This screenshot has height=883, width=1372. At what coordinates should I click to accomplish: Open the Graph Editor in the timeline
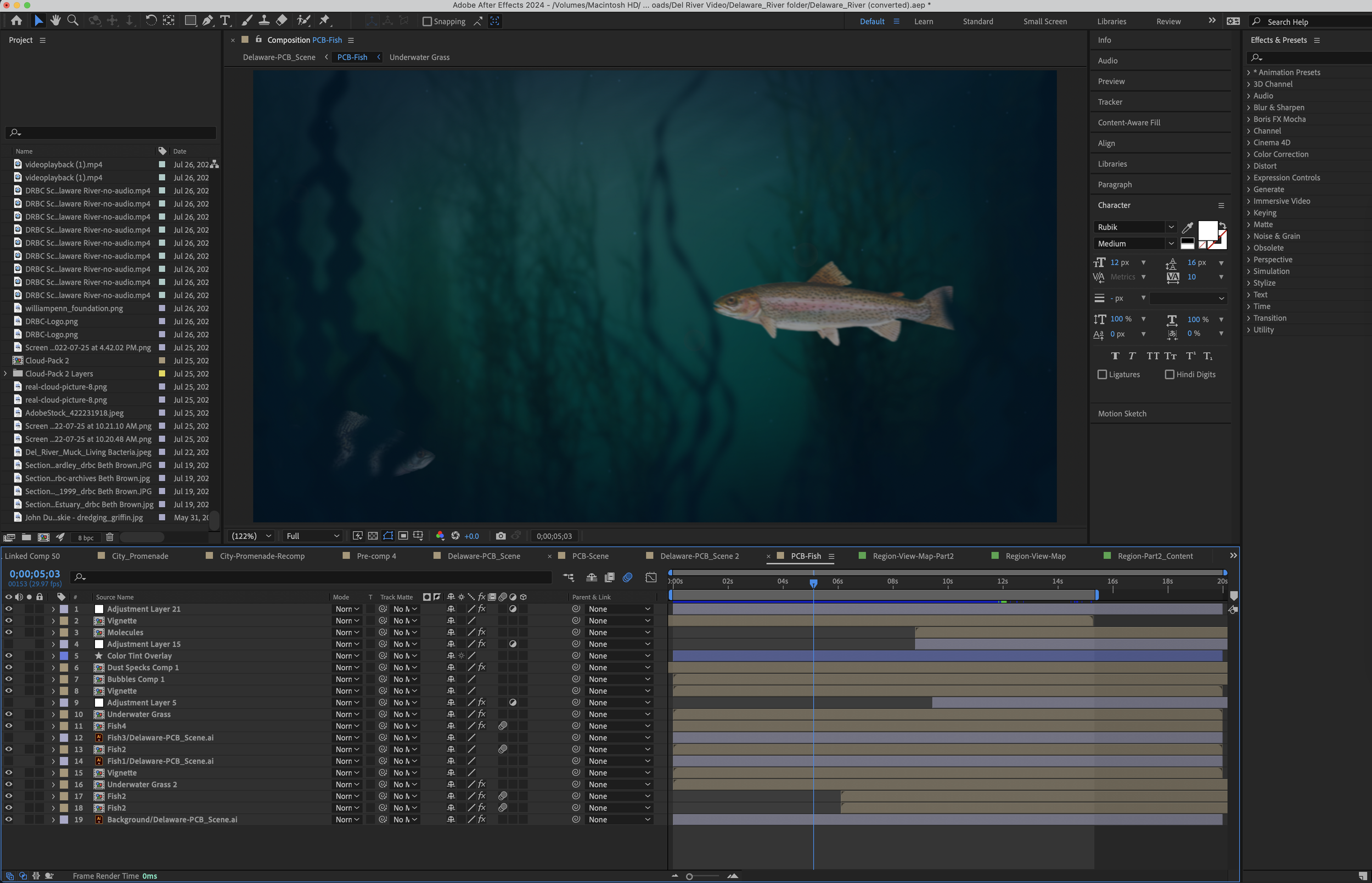point(651,577)
